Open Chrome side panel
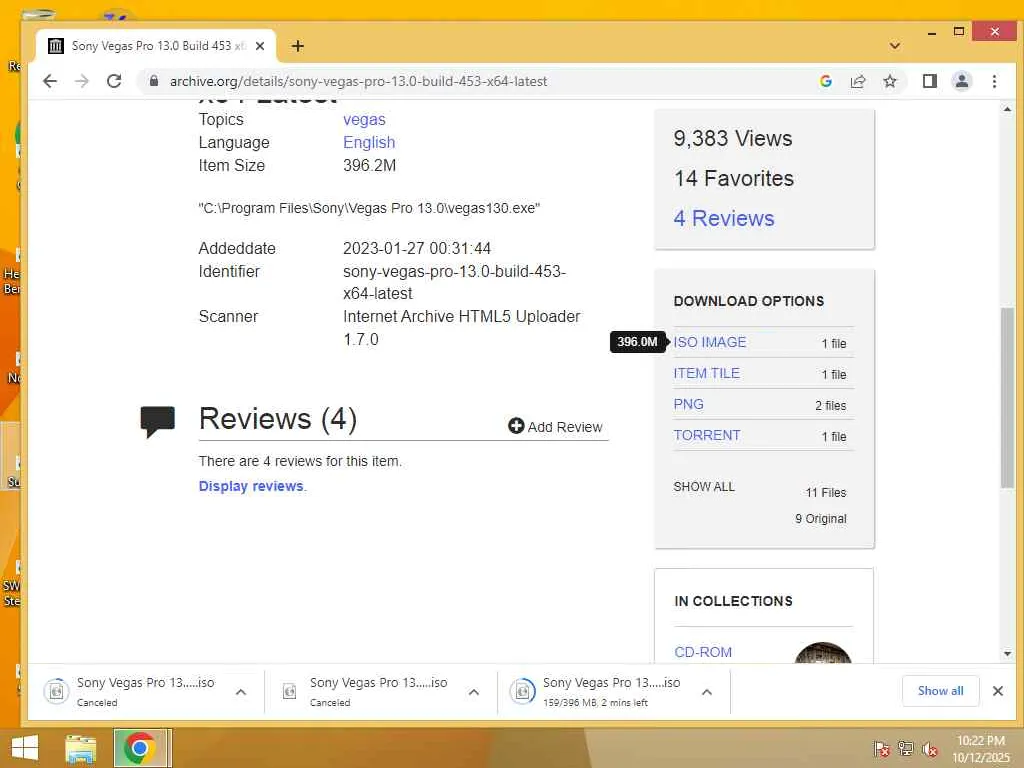 [x=929, y=81]
